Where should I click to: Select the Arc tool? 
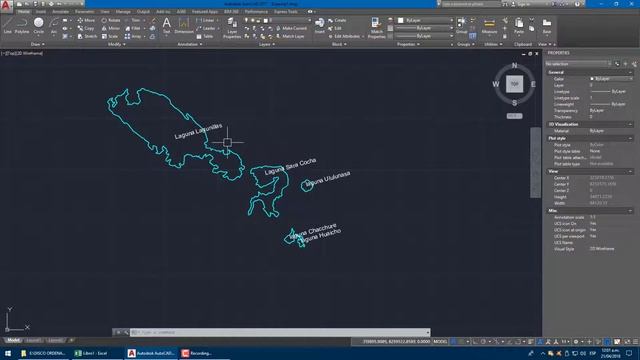(x=53, y=25)
